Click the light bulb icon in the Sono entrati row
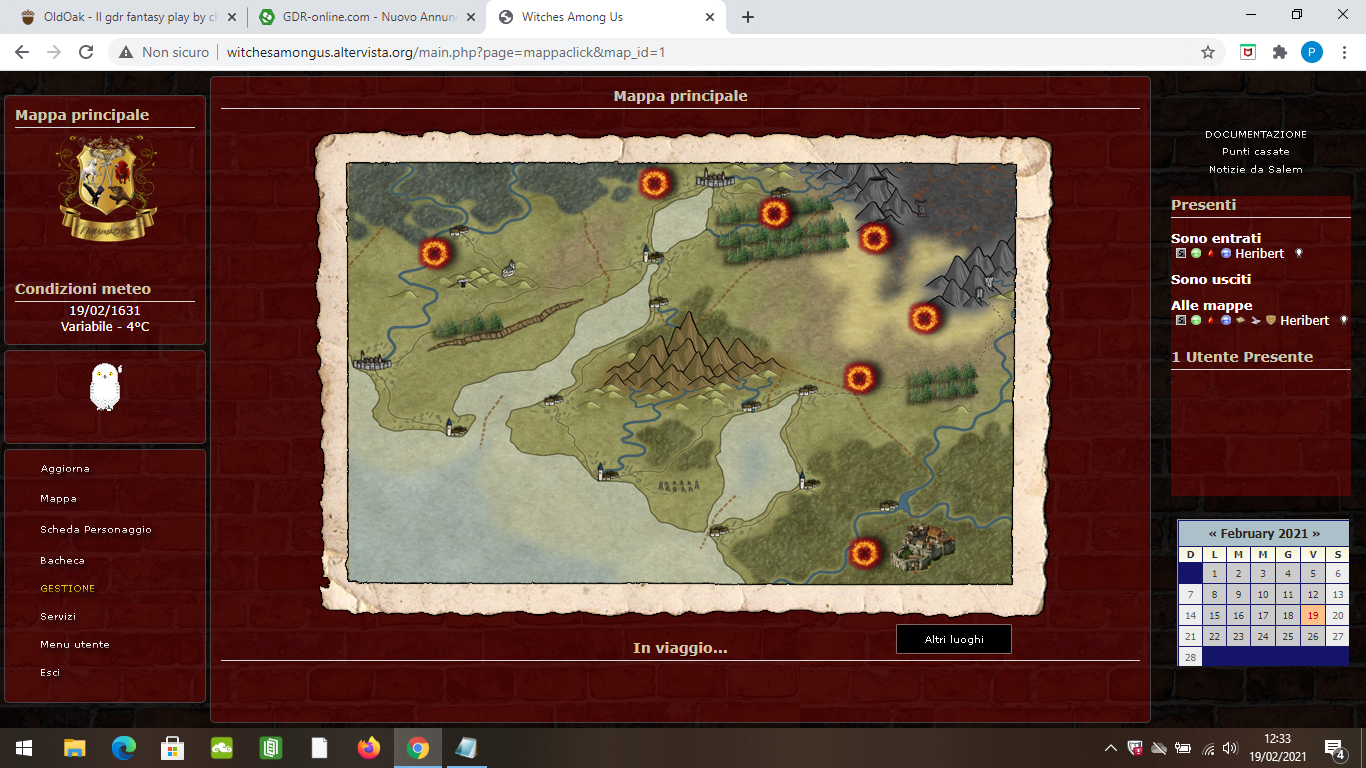 click(x=1299, y=253)
